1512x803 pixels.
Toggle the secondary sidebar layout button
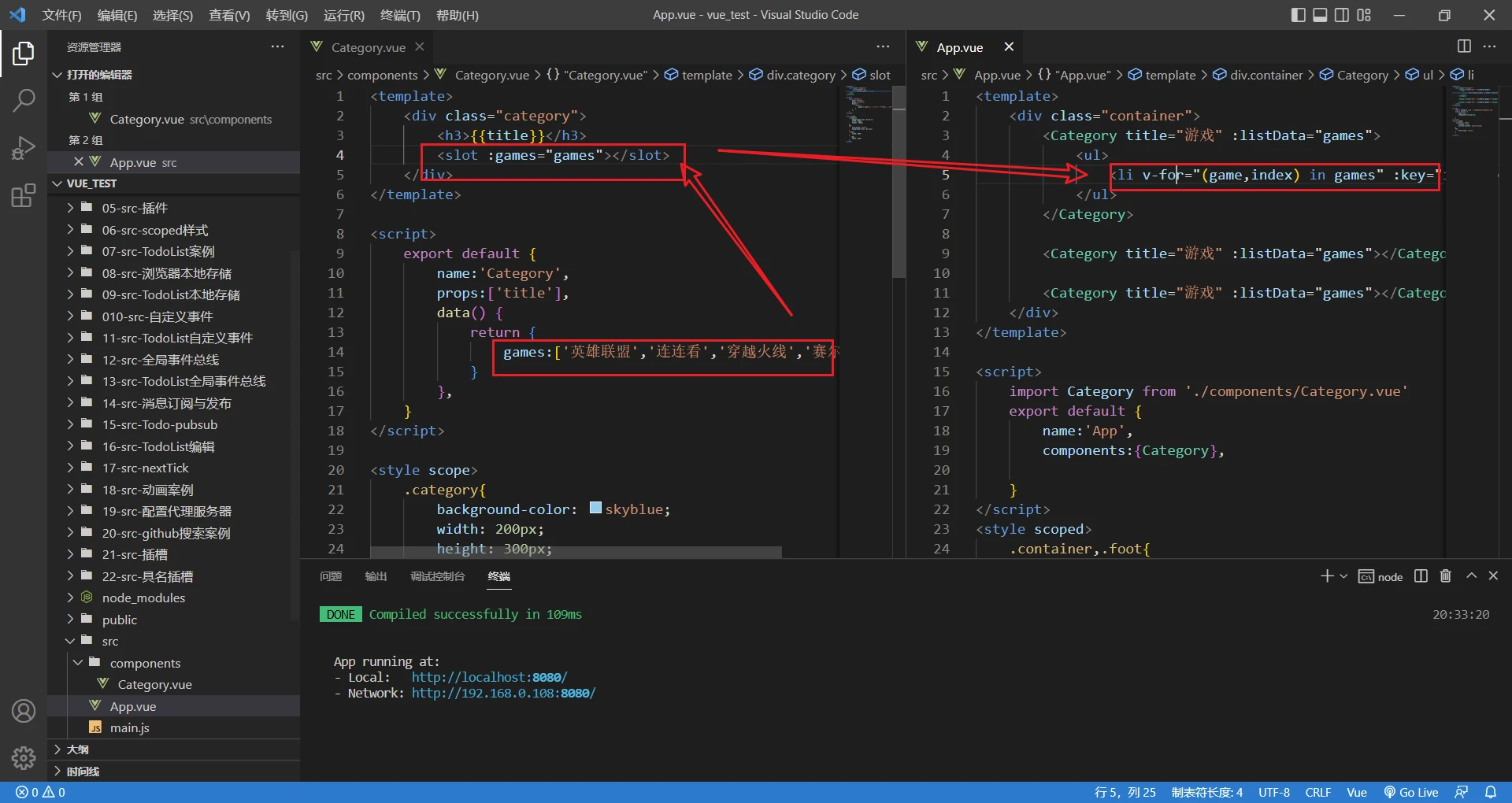pyautogui.click(x=1342, y=15)
